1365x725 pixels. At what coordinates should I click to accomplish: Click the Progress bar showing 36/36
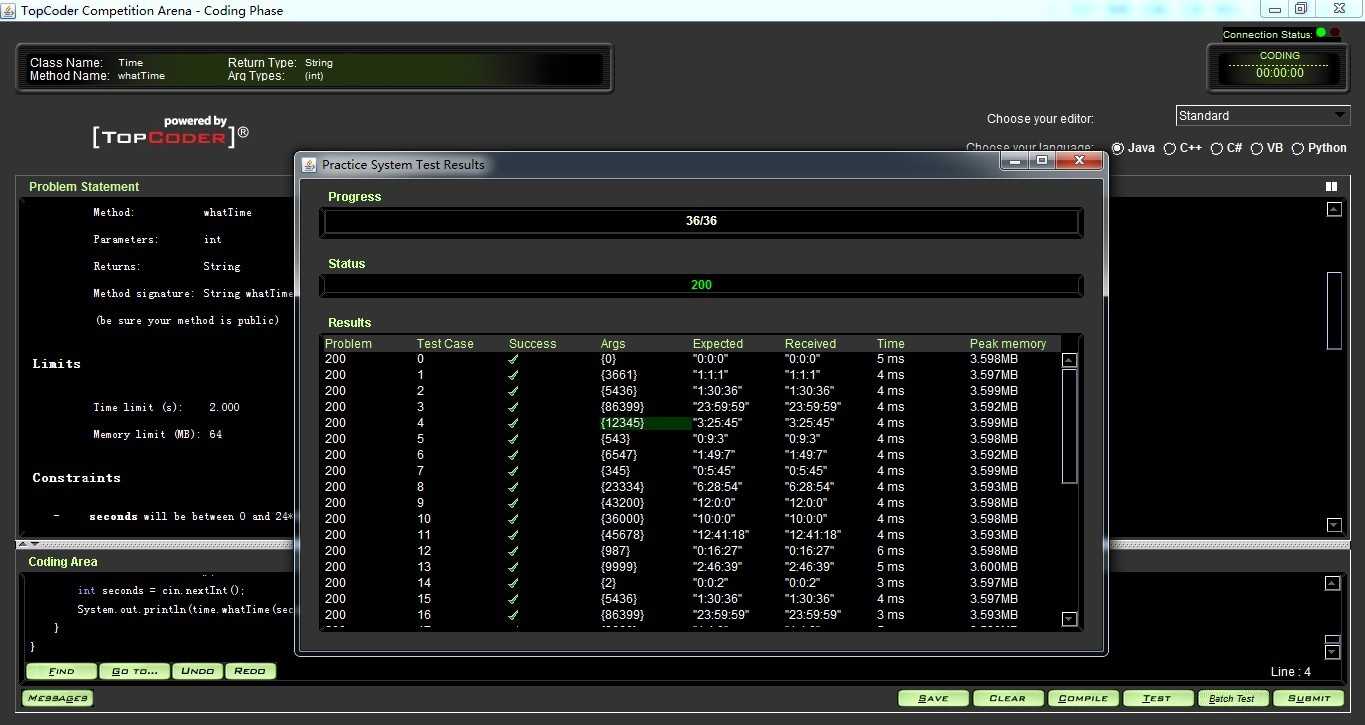click(x=701, y=221)
